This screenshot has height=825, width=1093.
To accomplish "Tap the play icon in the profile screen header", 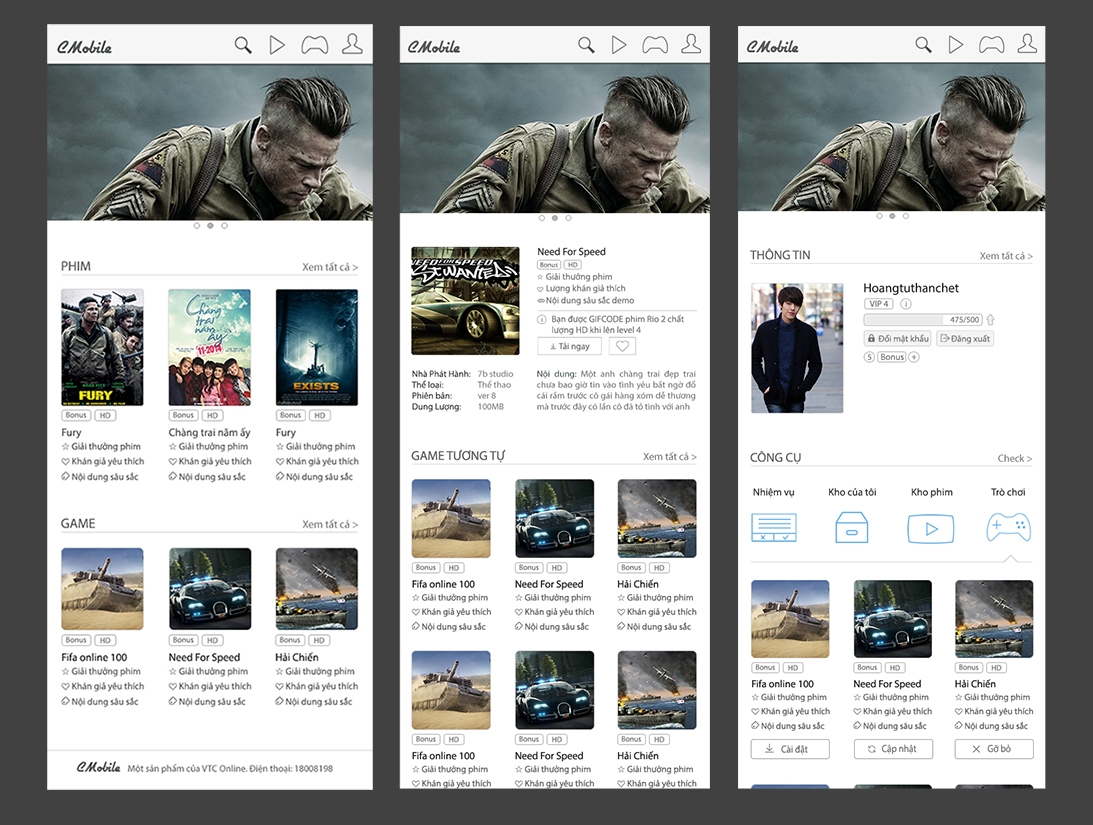I will pyautogui.click(x=956, y=45).
